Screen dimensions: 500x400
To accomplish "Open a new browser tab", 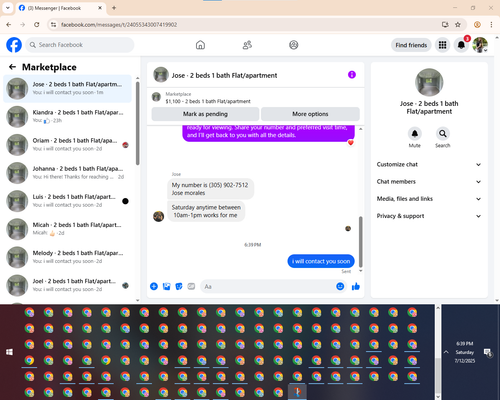I will tap(114, 8).
